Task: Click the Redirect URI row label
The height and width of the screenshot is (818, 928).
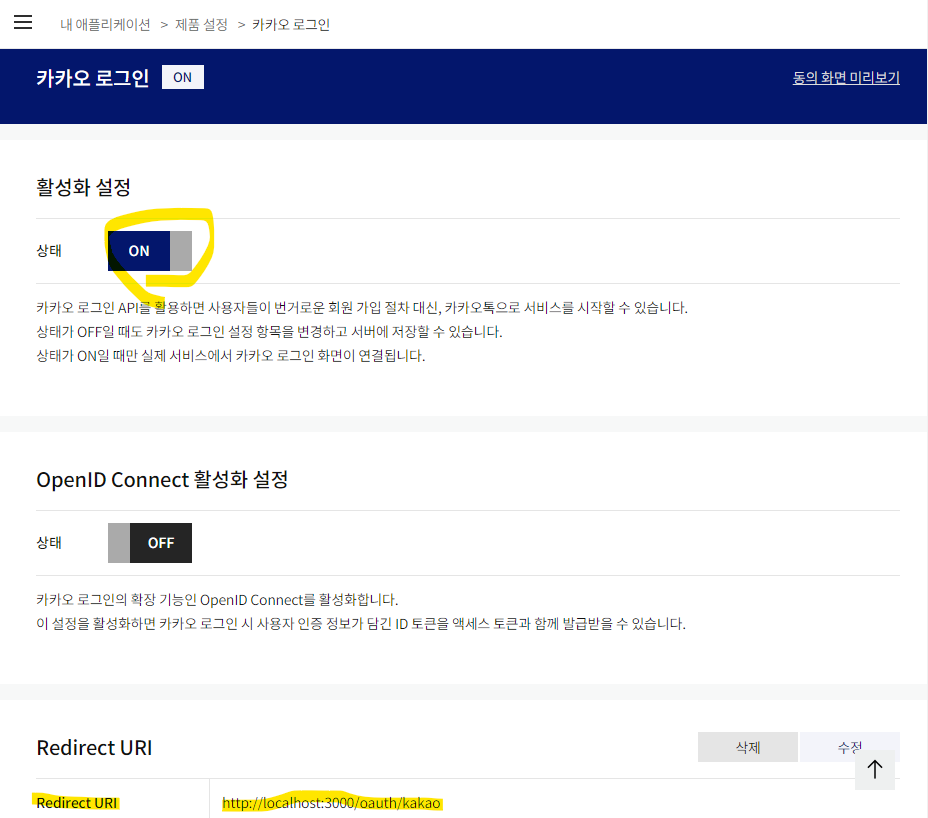Action: click(77, 803)
